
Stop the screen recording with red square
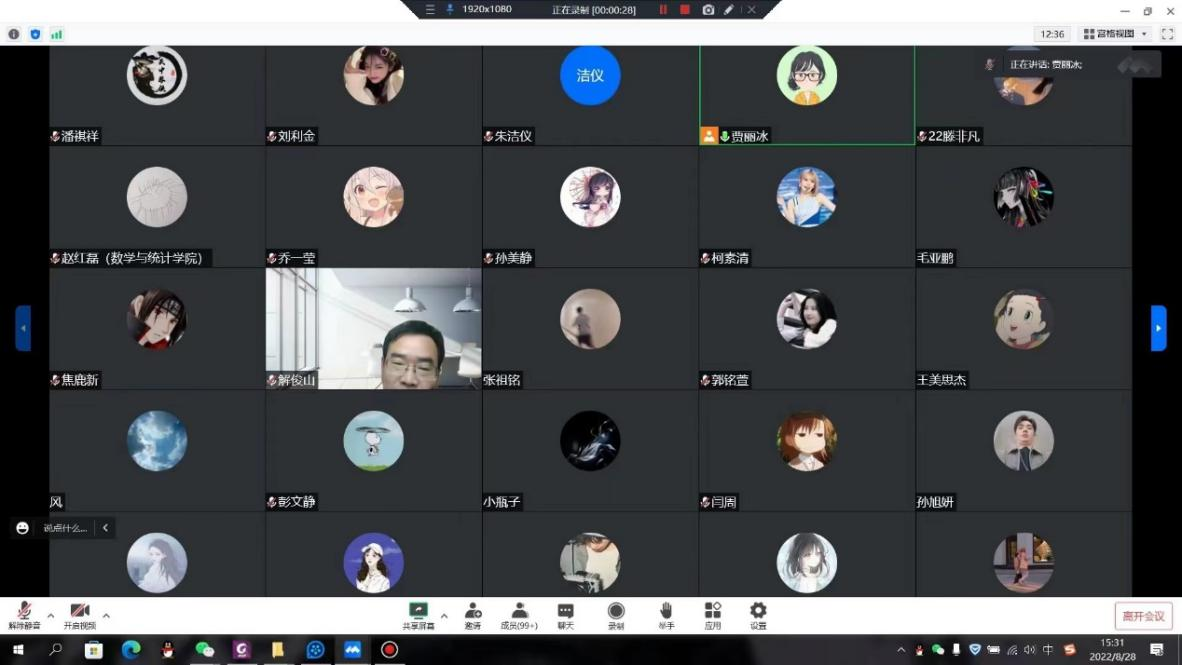(685, 9)
